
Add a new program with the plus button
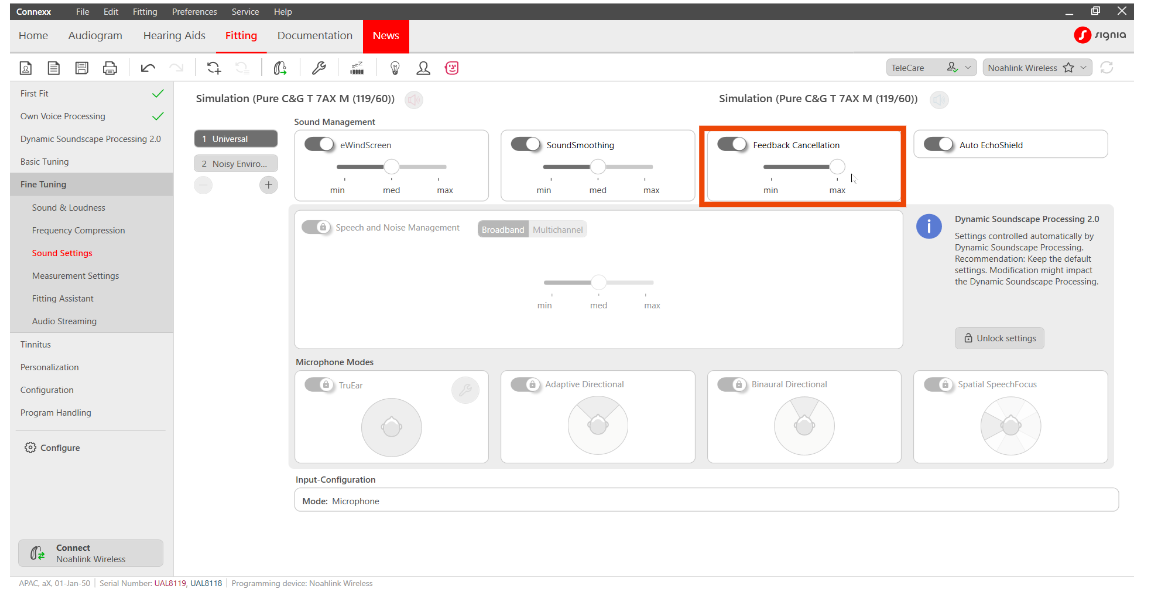point(268,185)
